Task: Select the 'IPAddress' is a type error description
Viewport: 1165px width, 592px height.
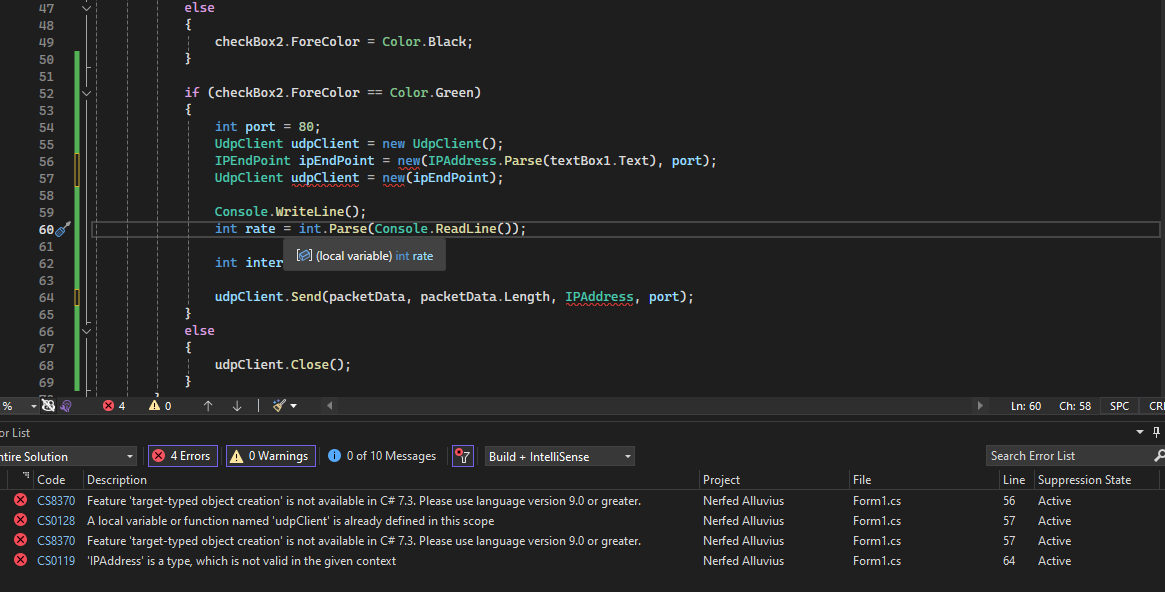Action: pos(241,561)
